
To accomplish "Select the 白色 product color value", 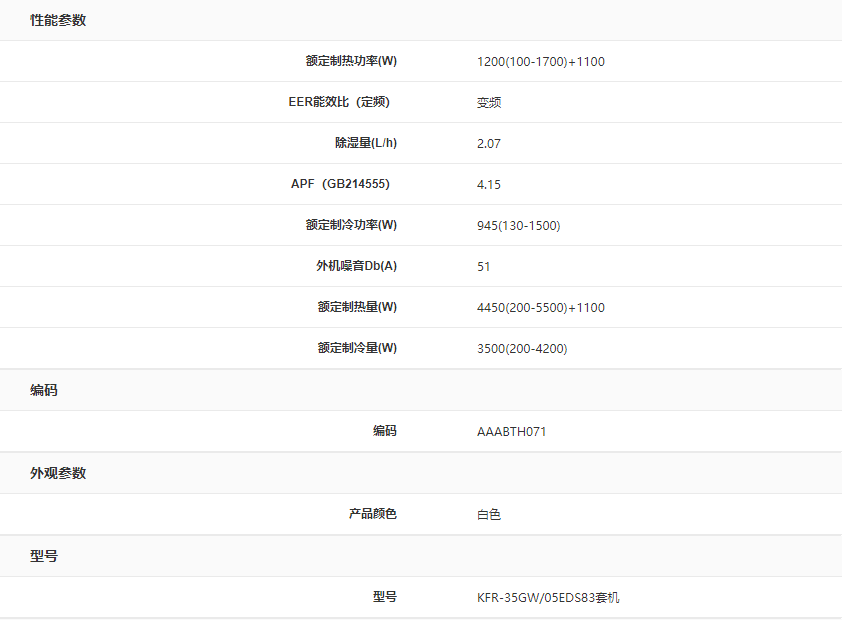I will (x=489, y=515).
